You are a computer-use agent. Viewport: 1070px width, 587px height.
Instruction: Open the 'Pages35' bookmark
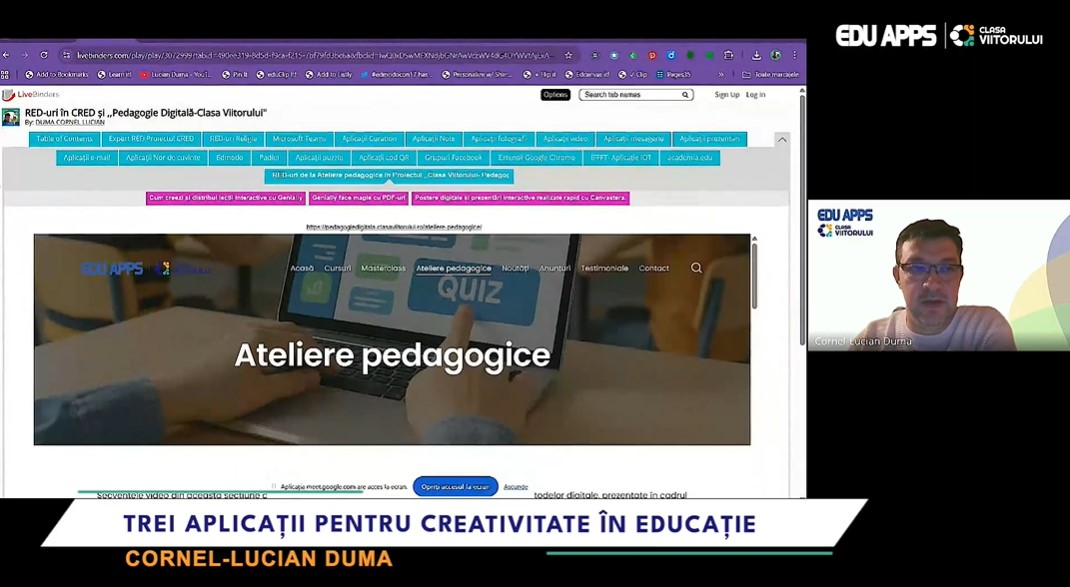pyautogui.click(x=673, y=74)
